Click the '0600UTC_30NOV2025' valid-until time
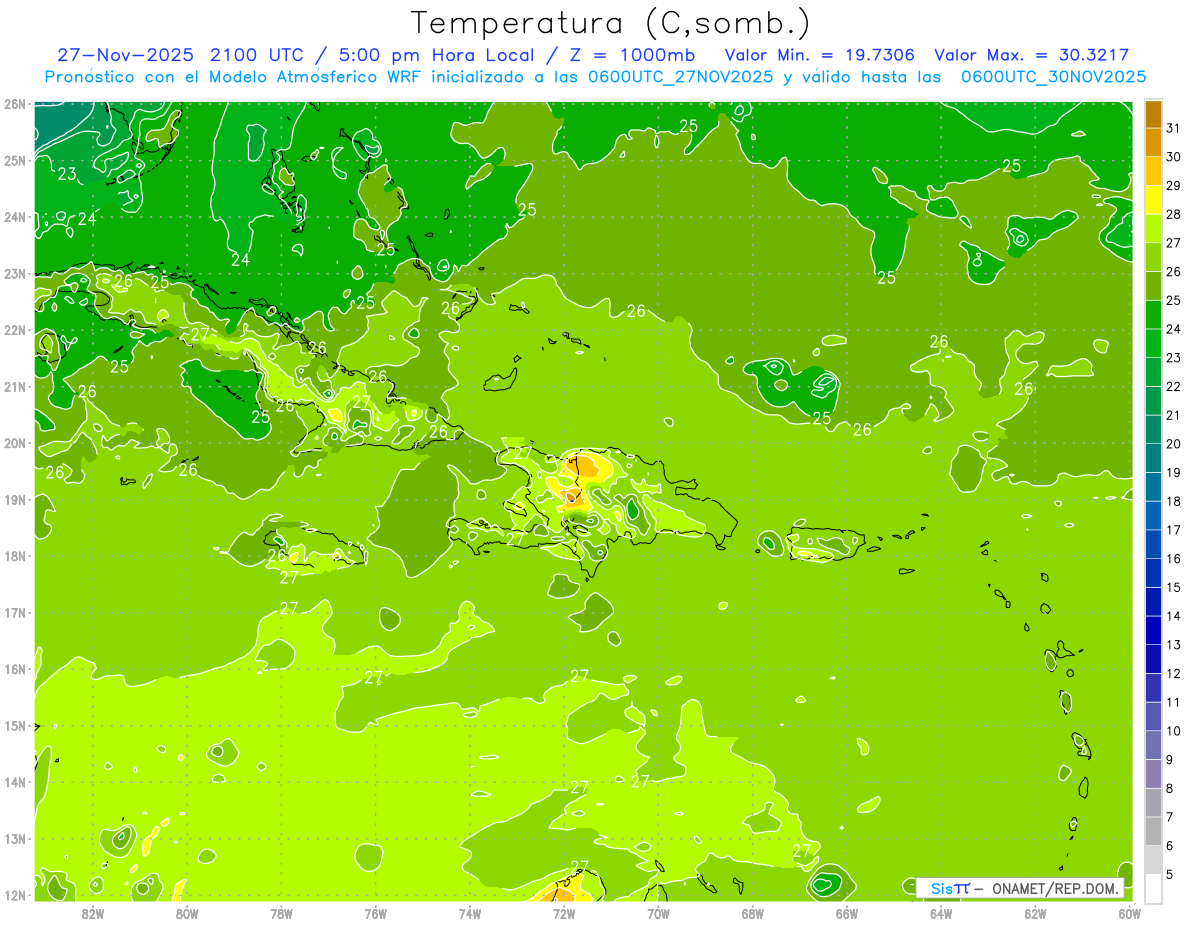1200x927 pixels. coord(1053,77)
